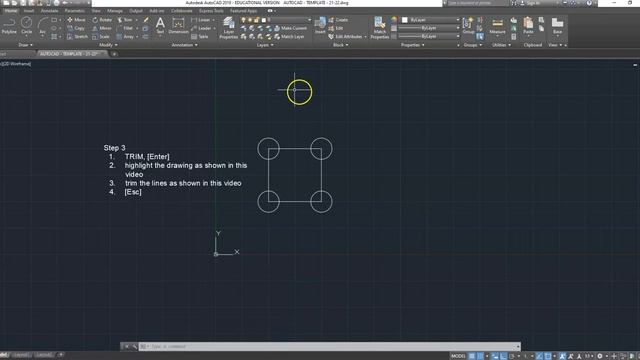Switch to the Parametric ribbon tab
This screenshot has width=640, height=360.
[75, 11]
